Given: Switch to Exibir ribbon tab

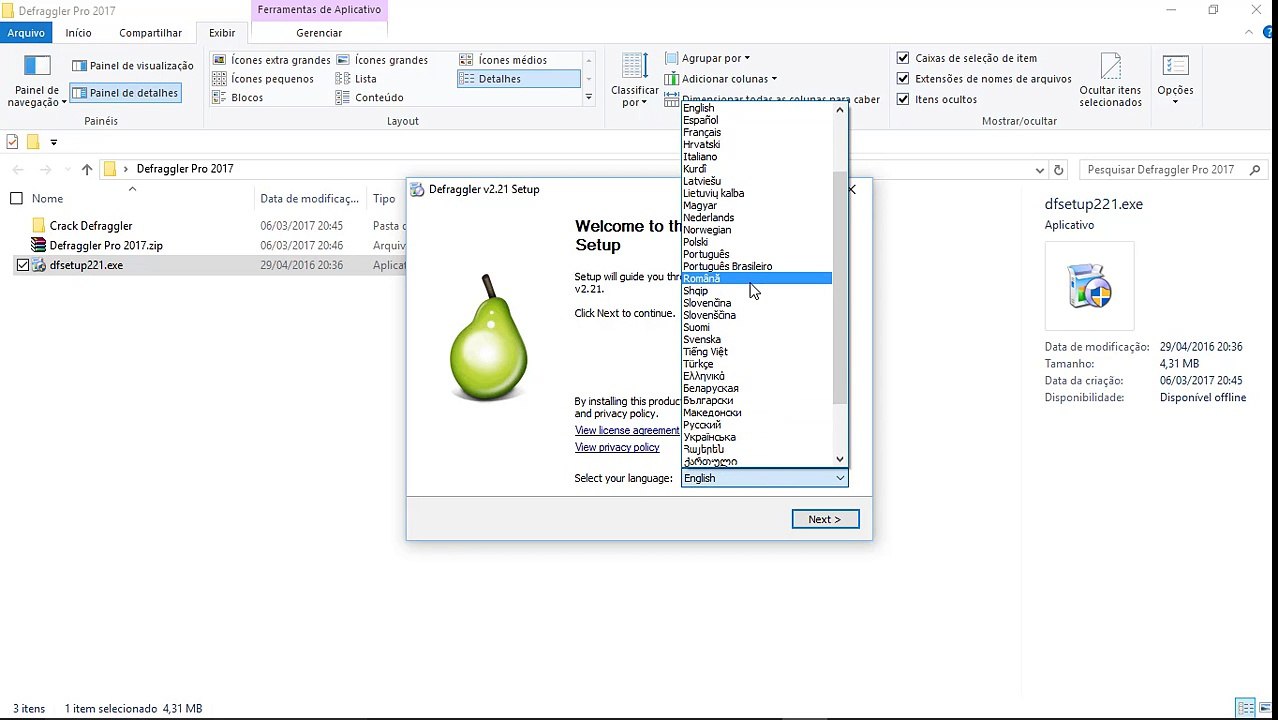Looking at the screenshot, I should point(222,33).
